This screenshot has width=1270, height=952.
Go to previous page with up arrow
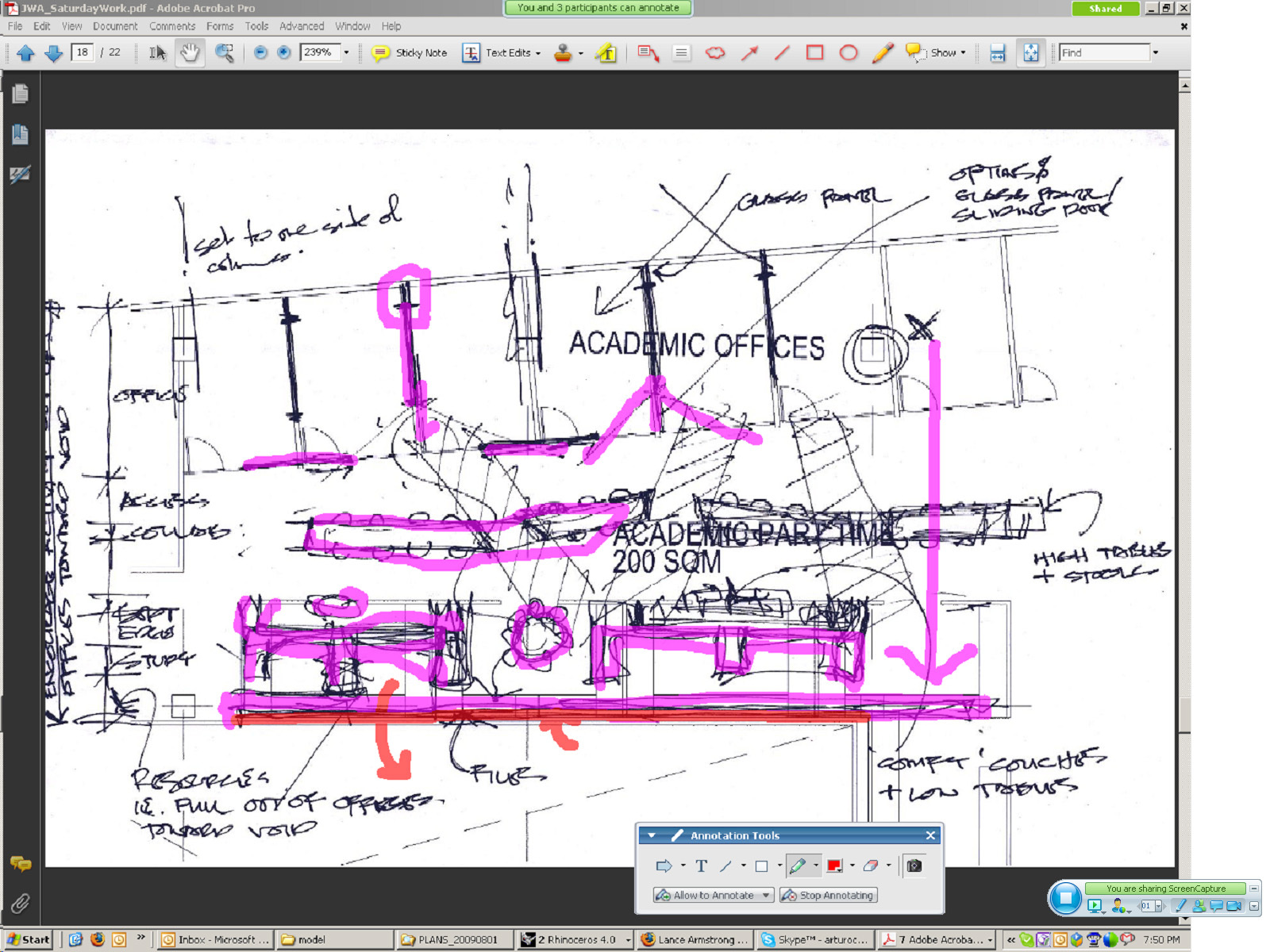[25, 53]
